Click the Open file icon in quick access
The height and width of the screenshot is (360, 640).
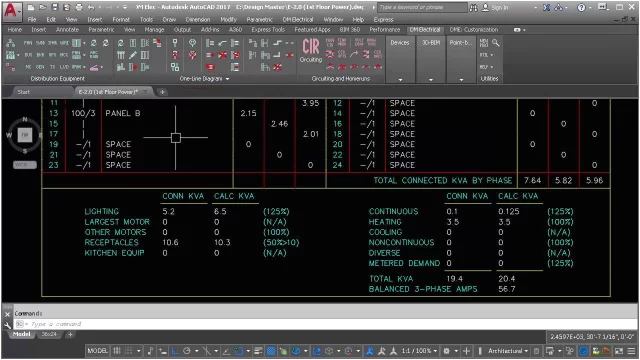pos(43,7)
